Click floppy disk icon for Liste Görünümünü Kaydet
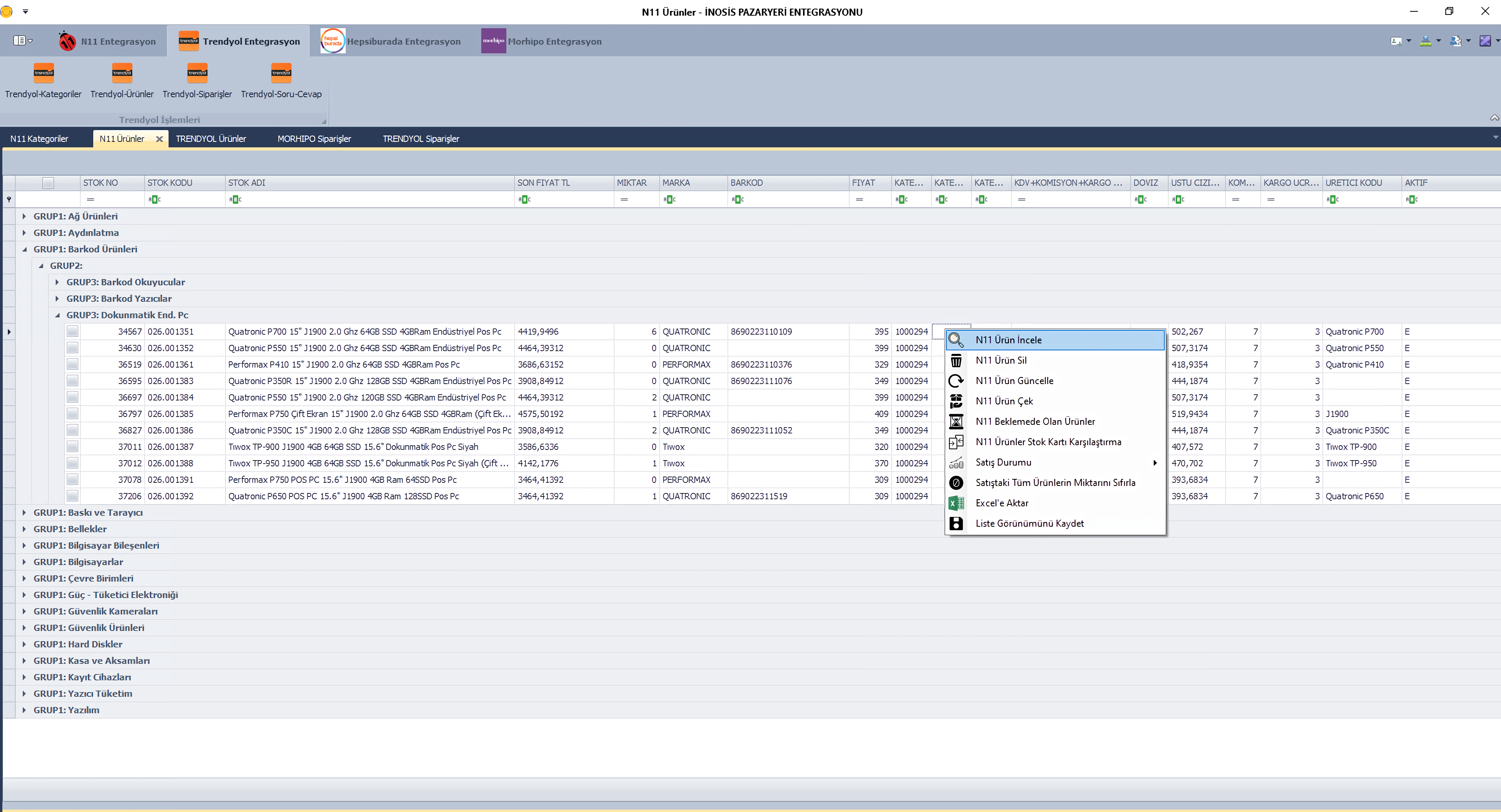 click(956, 523)
